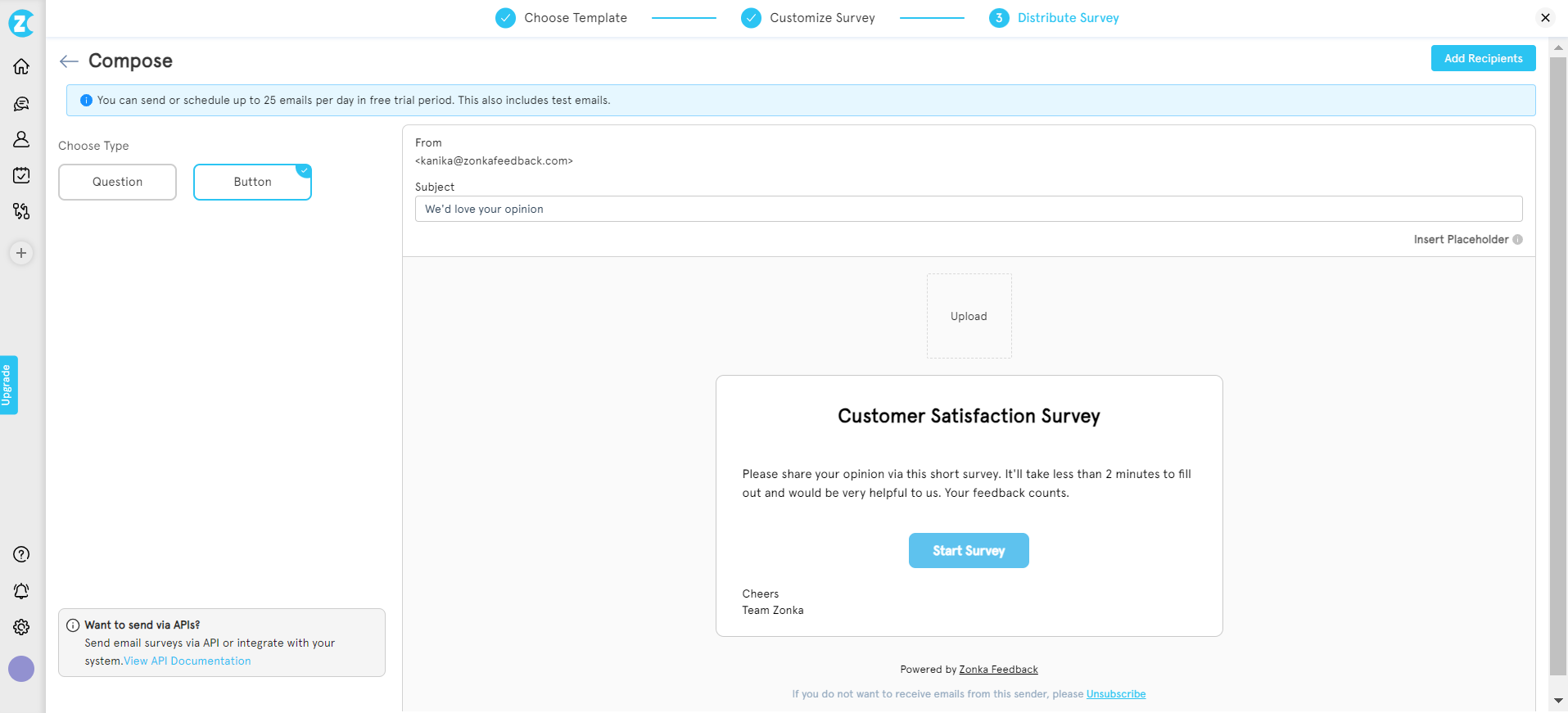This screenshot has width=1568, height=713.
Task: Open the contacts person icon in sidebar
Action: [21, 139]
